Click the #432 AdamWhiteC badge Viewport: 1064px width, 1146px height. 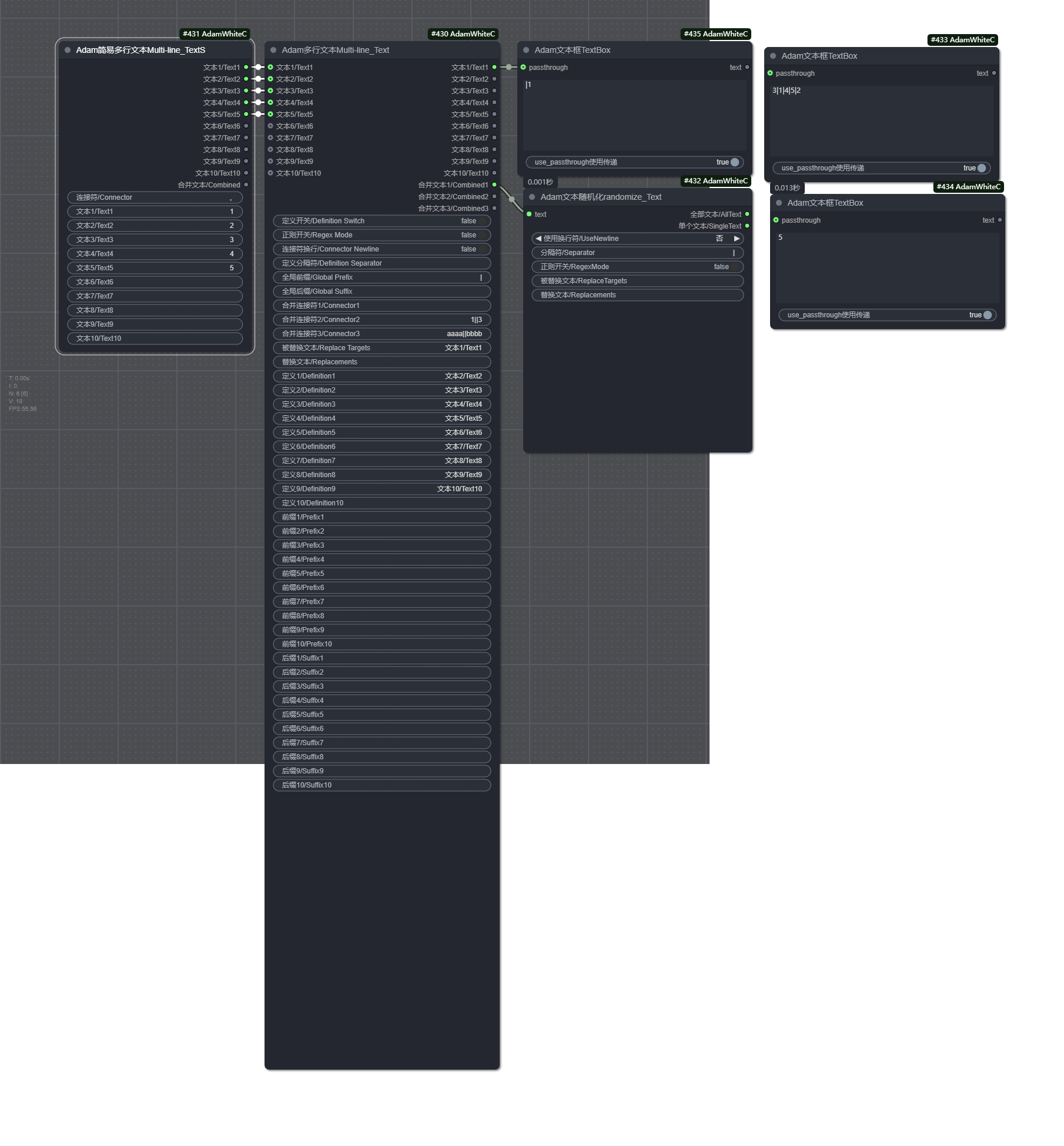pyautogui.click(x=715, y=181)
